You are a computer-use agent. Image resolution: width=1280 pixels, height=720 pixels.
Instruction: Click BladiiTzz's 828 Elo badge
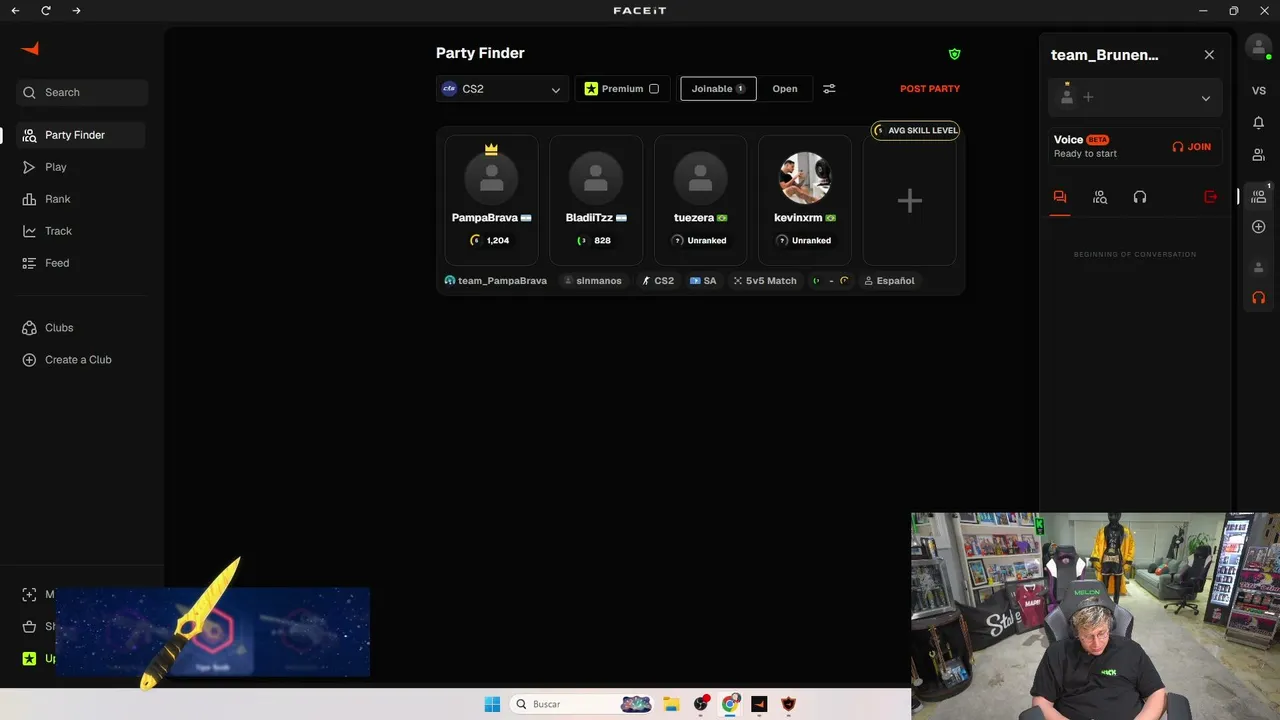coord(595,241)
